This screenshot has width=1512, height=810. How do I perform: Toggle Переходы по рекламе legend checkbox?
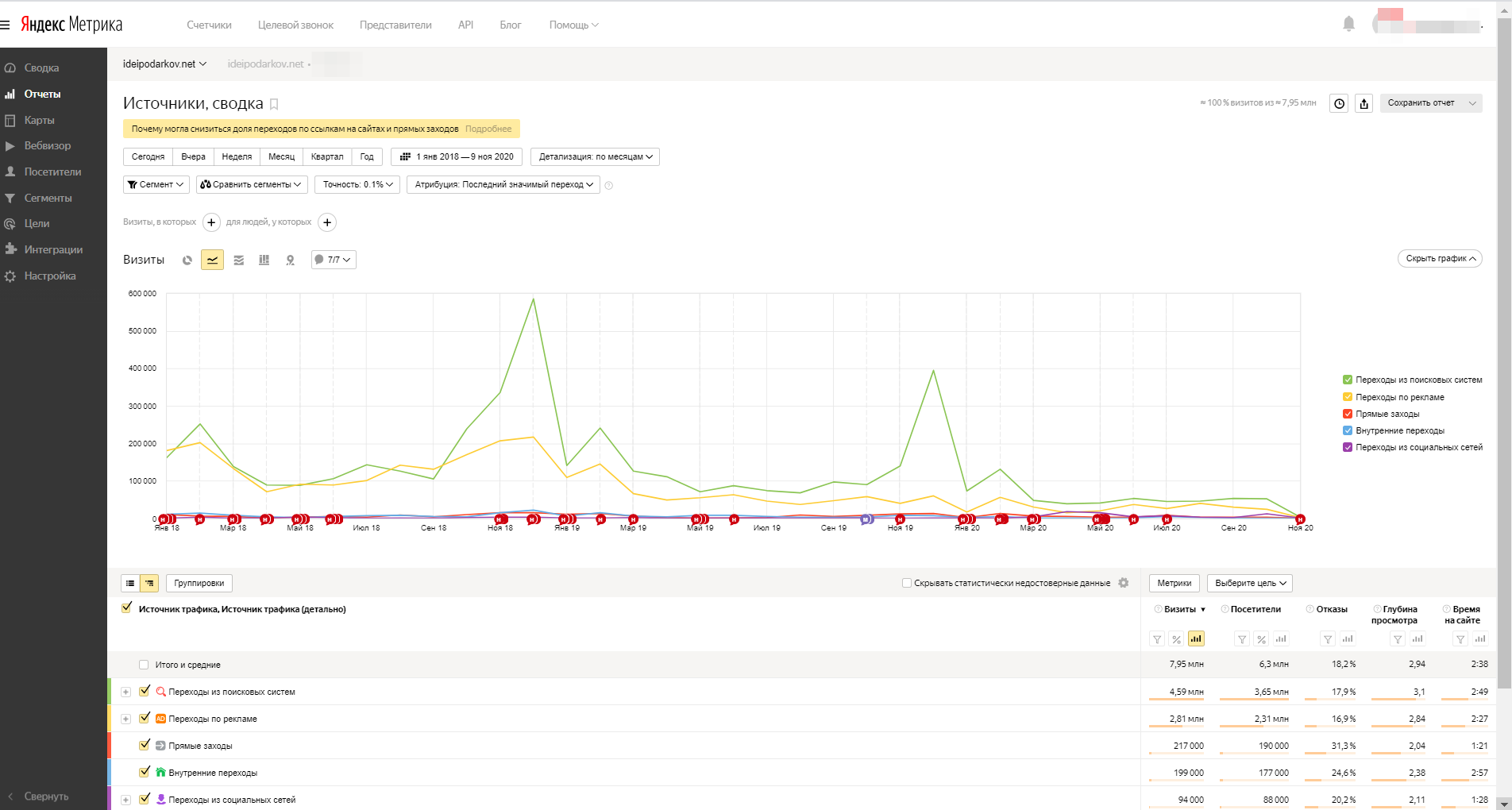pyautogui.click(x=1348, y=397)
